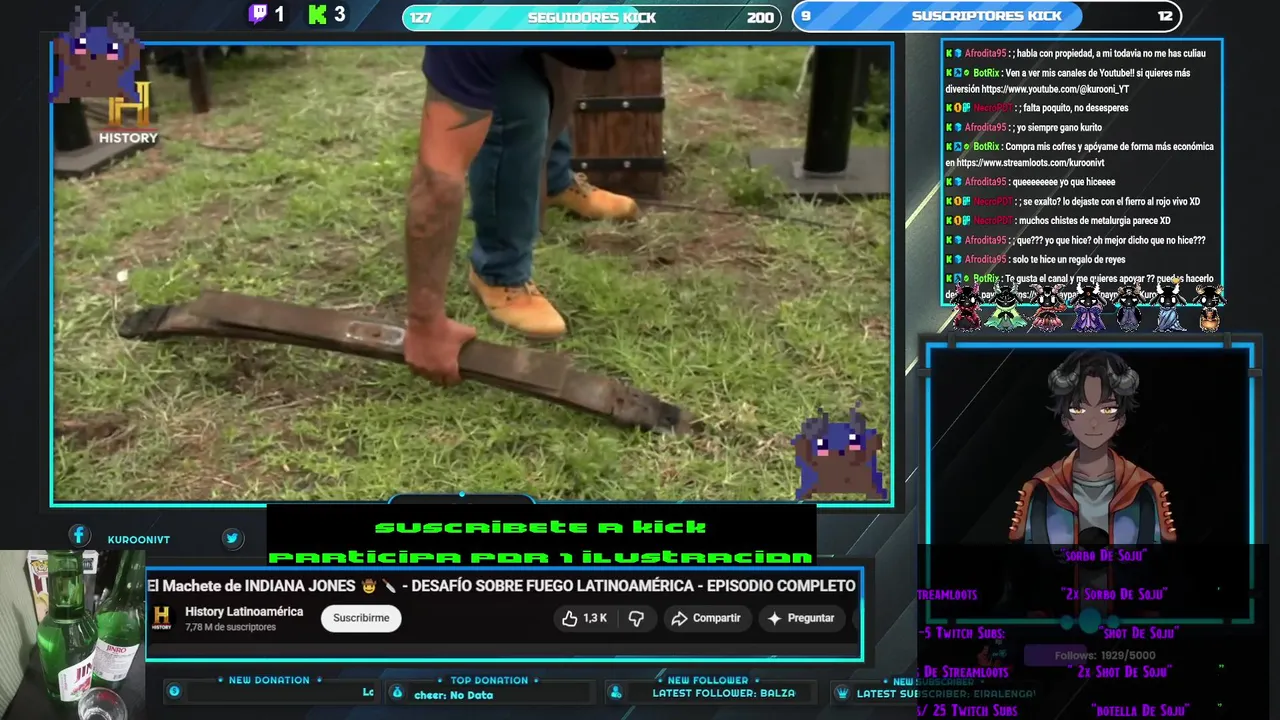Click the Seguidores Kick progress bar
This screenshot has width=1280, height=720.
coord(592,17)
